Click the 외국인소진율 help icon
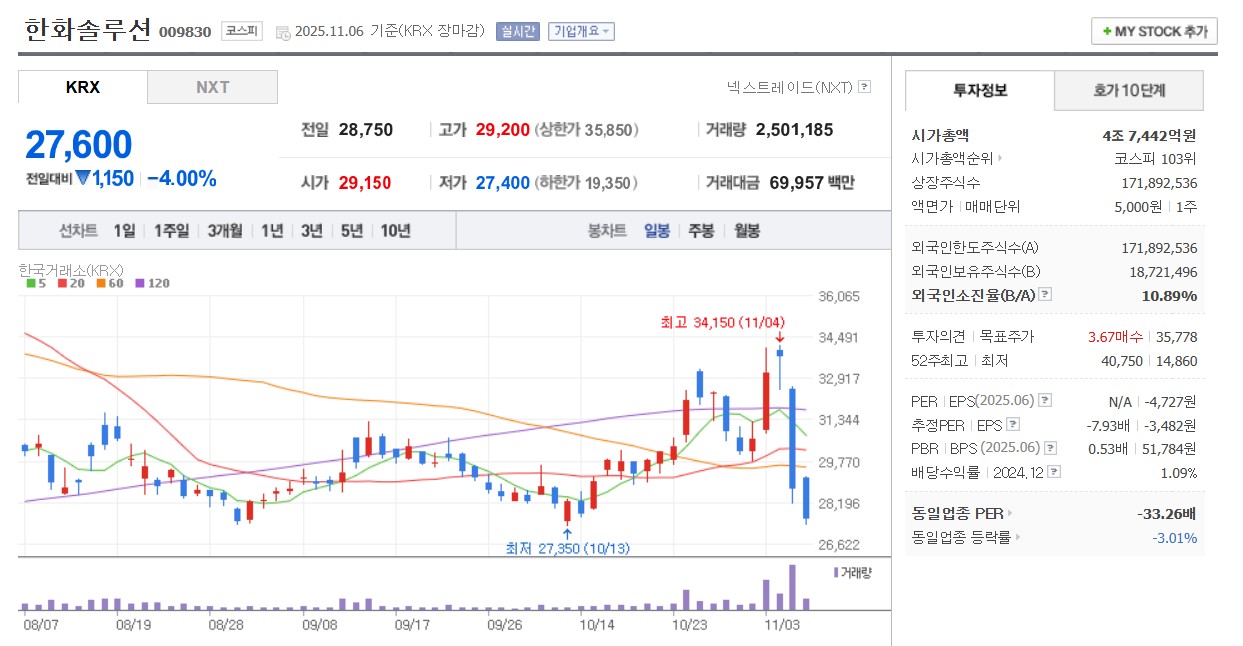The width and height of the screenshot is (1243, 646). tap(1044, 295)
